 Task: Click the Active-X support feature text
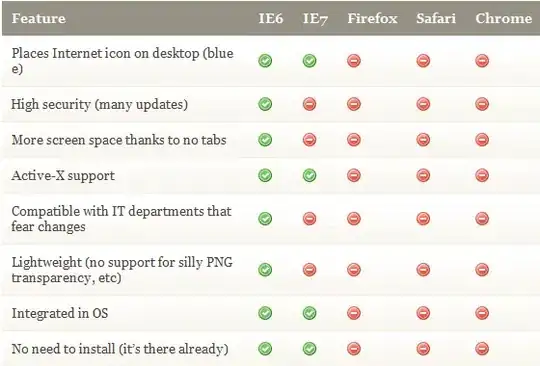coord(63,176)
